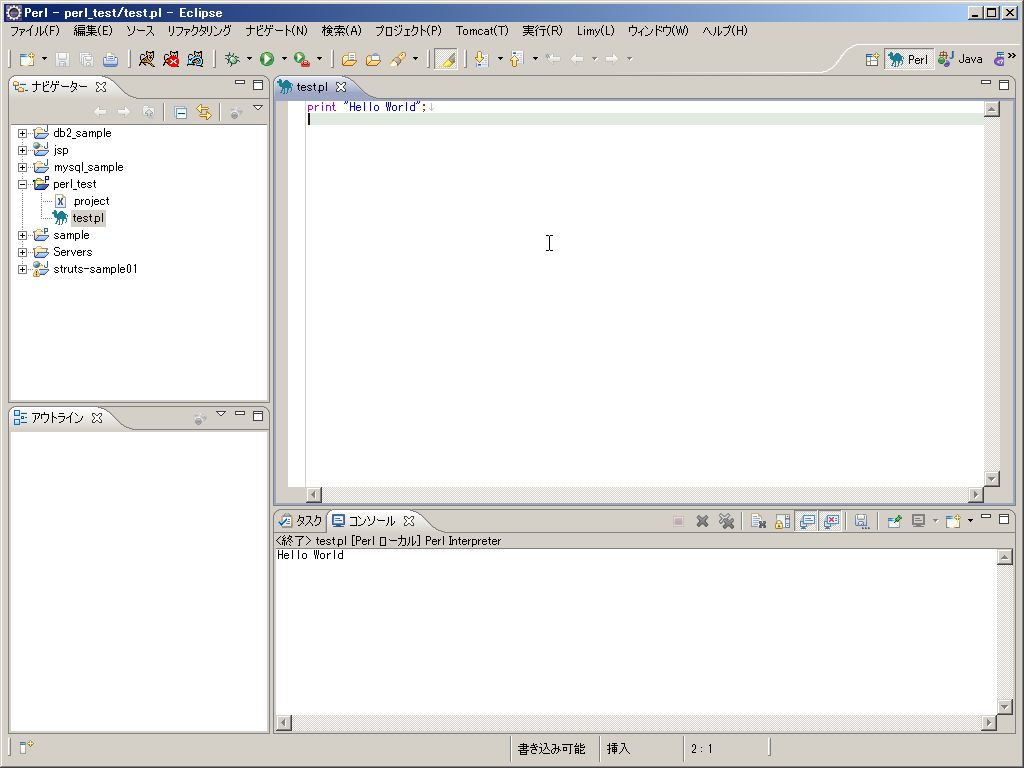This screenshot has height=768, width=1024.
Task: Expand the jsp project node
Action: (x=22, y=150)
